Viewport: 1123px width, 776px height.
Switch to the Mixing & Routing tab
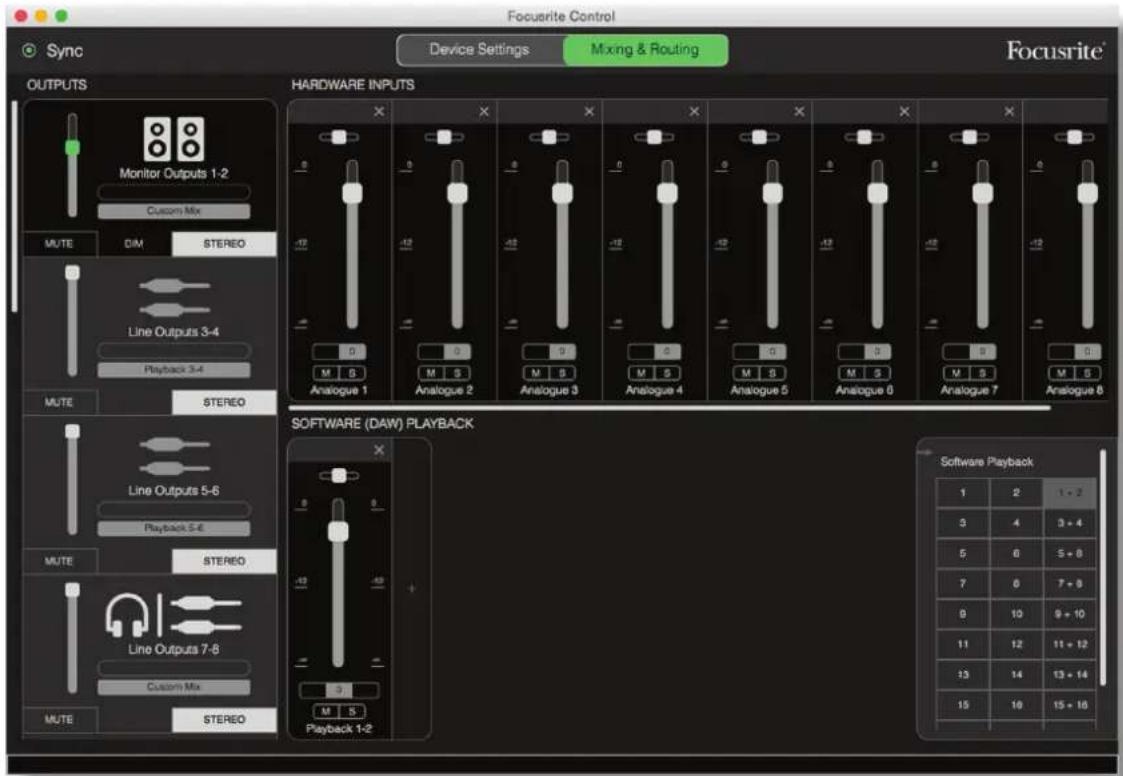point(645,49)
